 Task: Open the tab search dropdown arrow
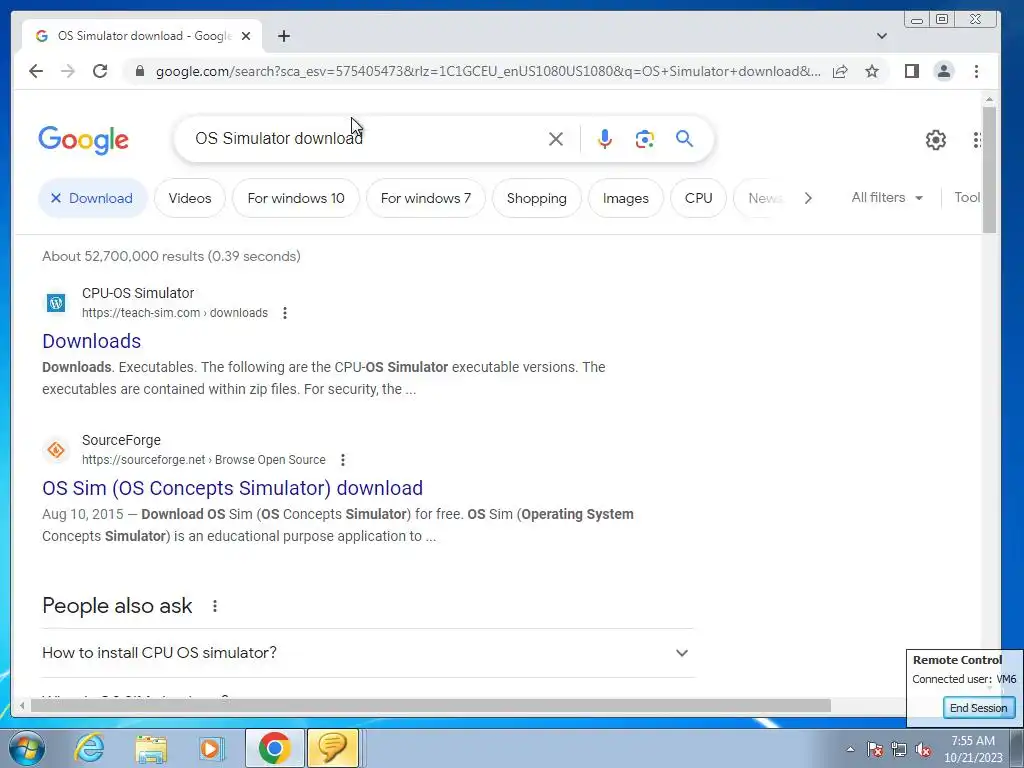click(x=882, y=36)
